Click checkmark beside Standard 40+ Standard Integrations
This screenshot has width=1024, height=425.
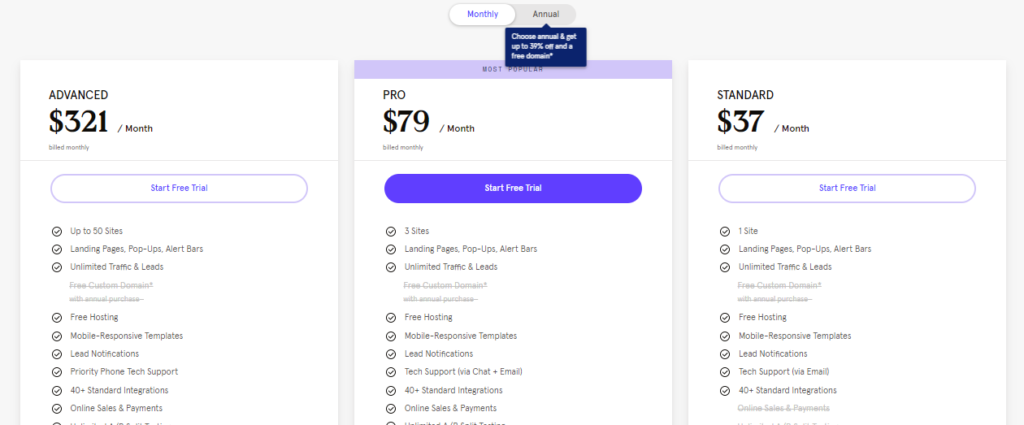(x=725, y=390)
